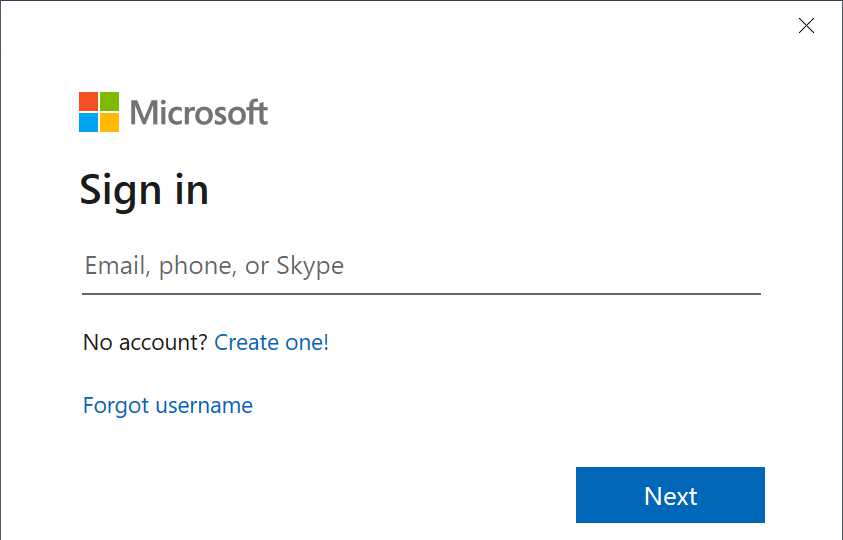
Task: Open the "Create one!" link
Action: pos(271,342)
